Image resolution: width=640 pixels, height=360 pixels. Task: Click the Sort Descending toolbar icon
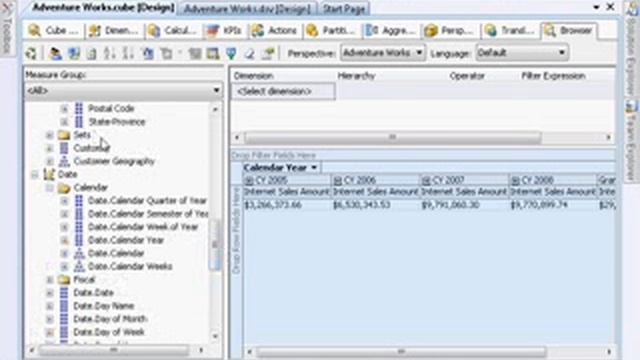(x=128, y=53)
